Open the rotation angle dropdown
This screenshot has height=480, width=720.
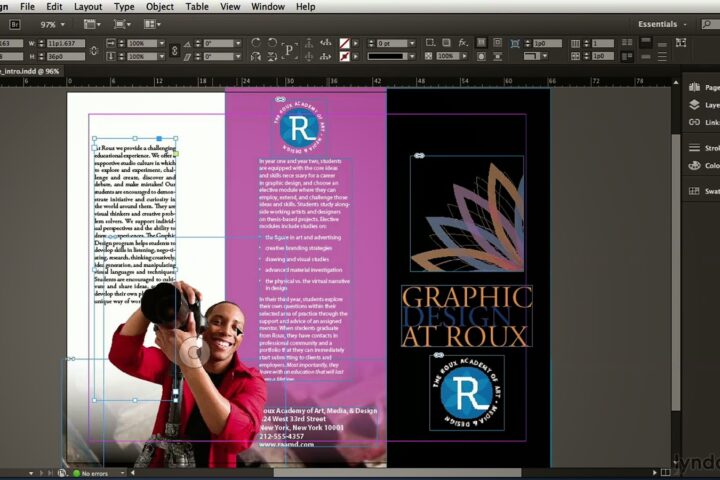[238, 43]
